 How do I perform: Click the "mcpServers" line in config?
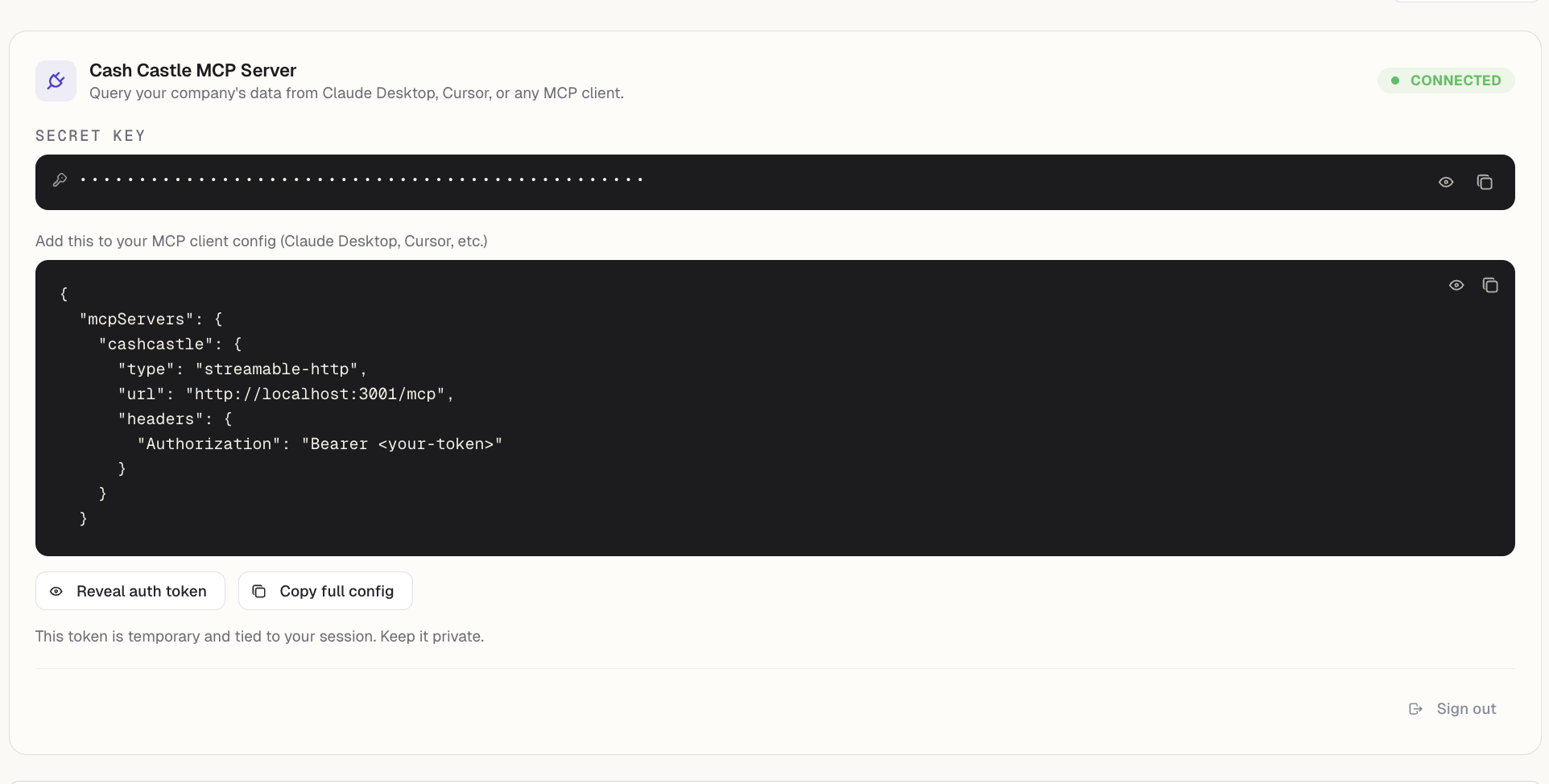[x=151, y=319]
